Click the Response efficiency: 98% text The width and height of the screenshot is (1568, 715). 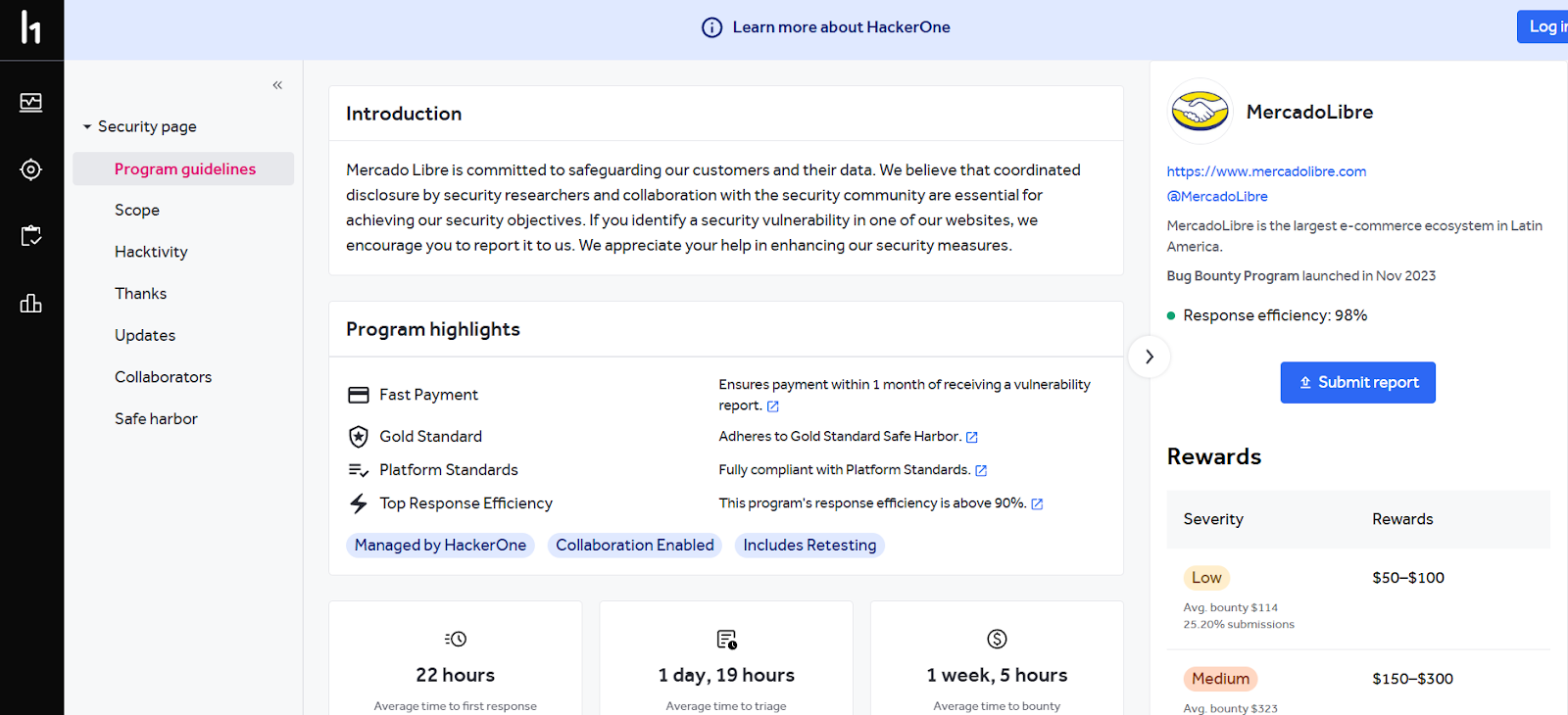point(1275,315)
